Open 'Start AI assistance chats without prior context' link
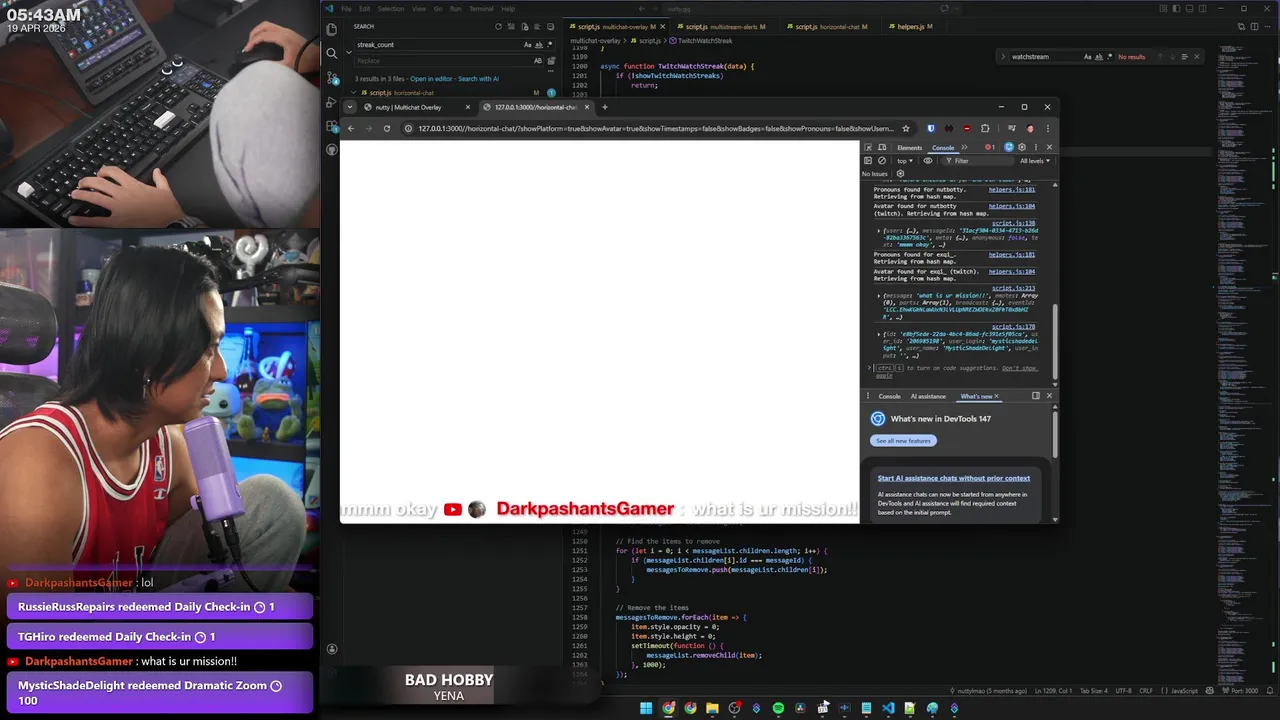This screenshot has height=720, width=1280. pyautogui.click(x=954, y=478)
